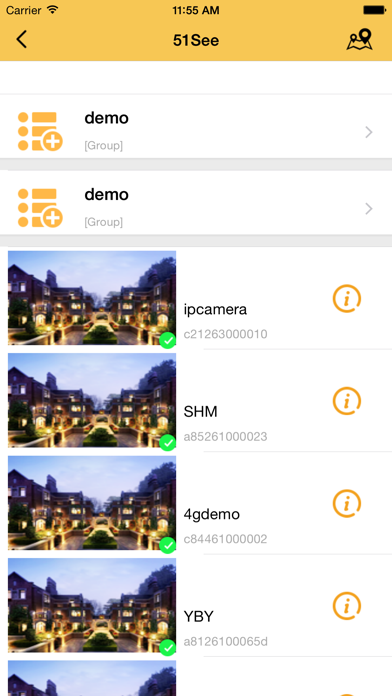
Task: Open info for SHM device
Action: (x=347, y=401)
